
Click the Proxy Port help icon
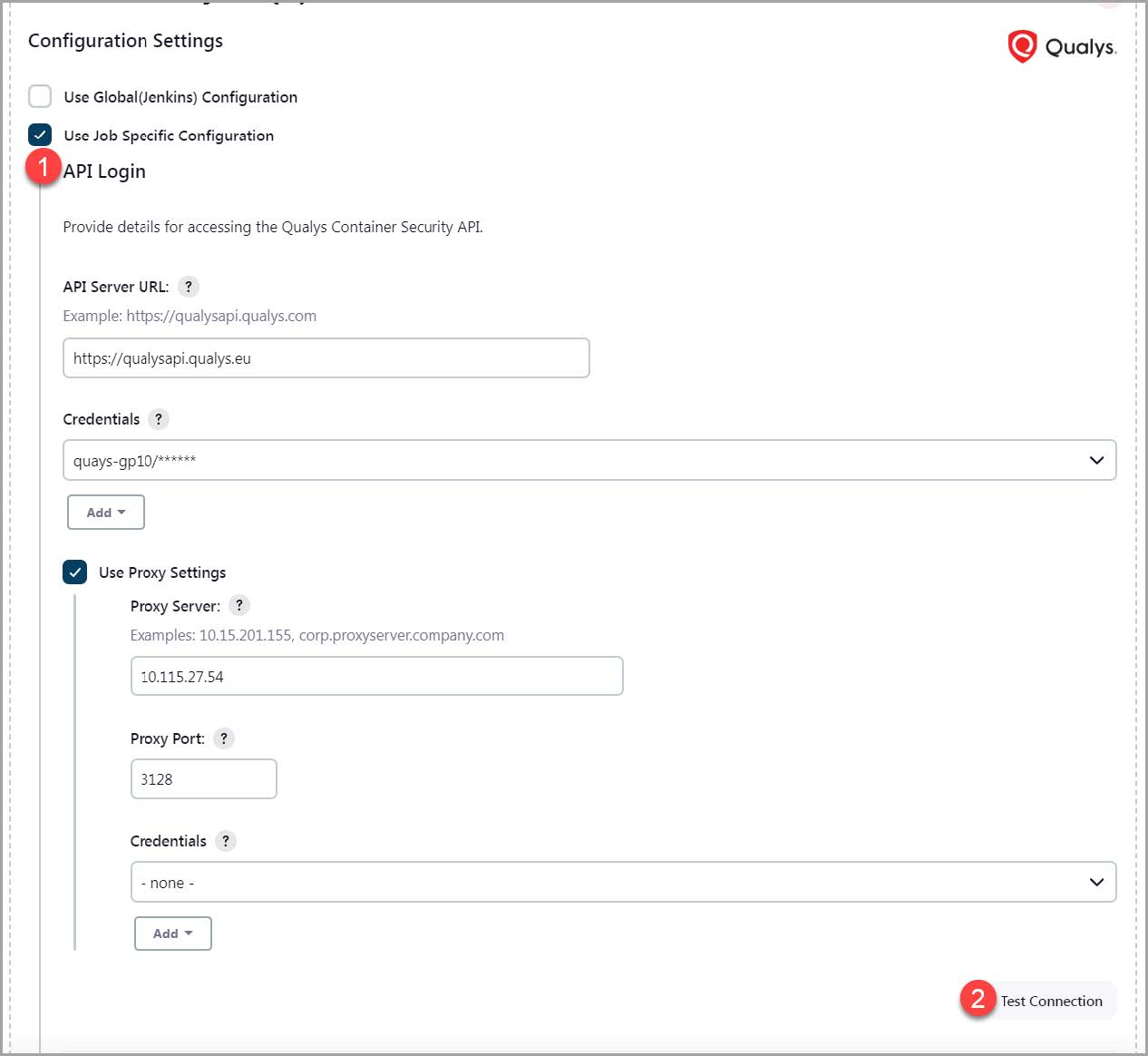coord(223,738)
